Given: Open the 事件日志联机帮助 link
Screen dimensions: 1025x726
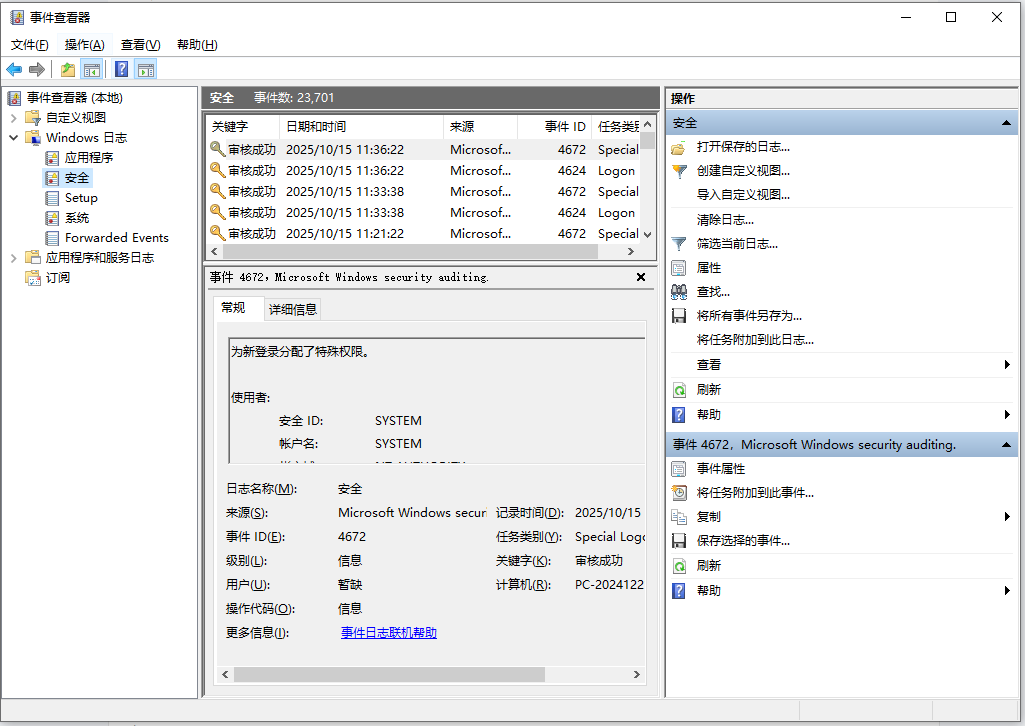Looking at the screenshot, I should [x=388, y=633].
